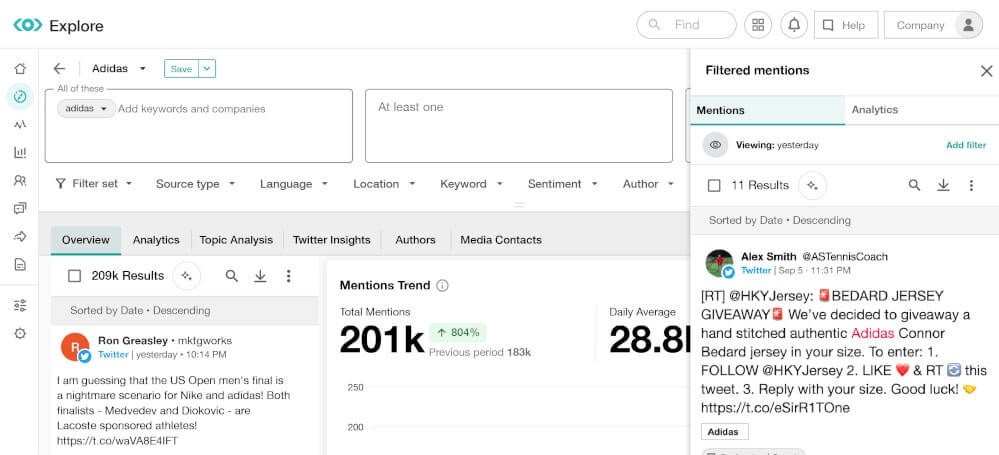Click the back arrow beside Adidas
999x455 pixels.
coord(59,68)
